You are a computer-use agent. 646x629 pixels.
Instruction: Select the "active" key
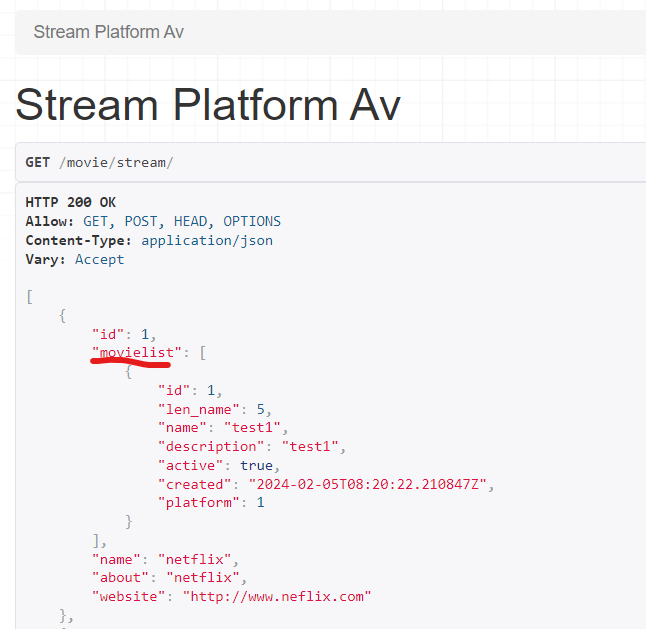191,465
